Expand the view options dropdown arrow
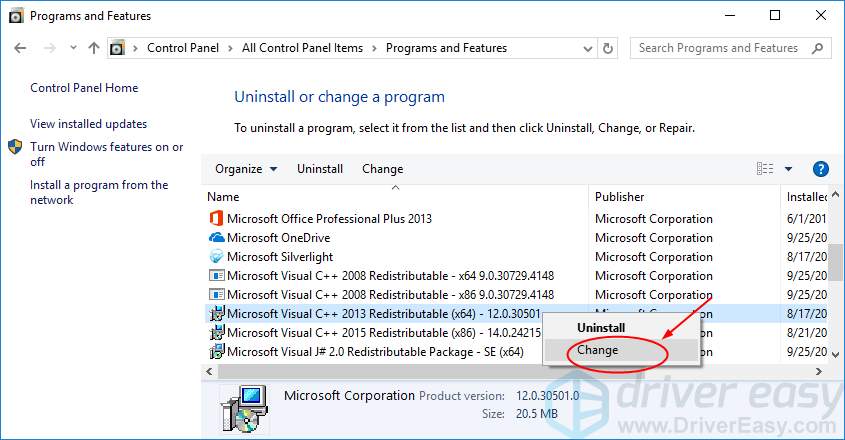The image size is (845, 440). point(788,169)
